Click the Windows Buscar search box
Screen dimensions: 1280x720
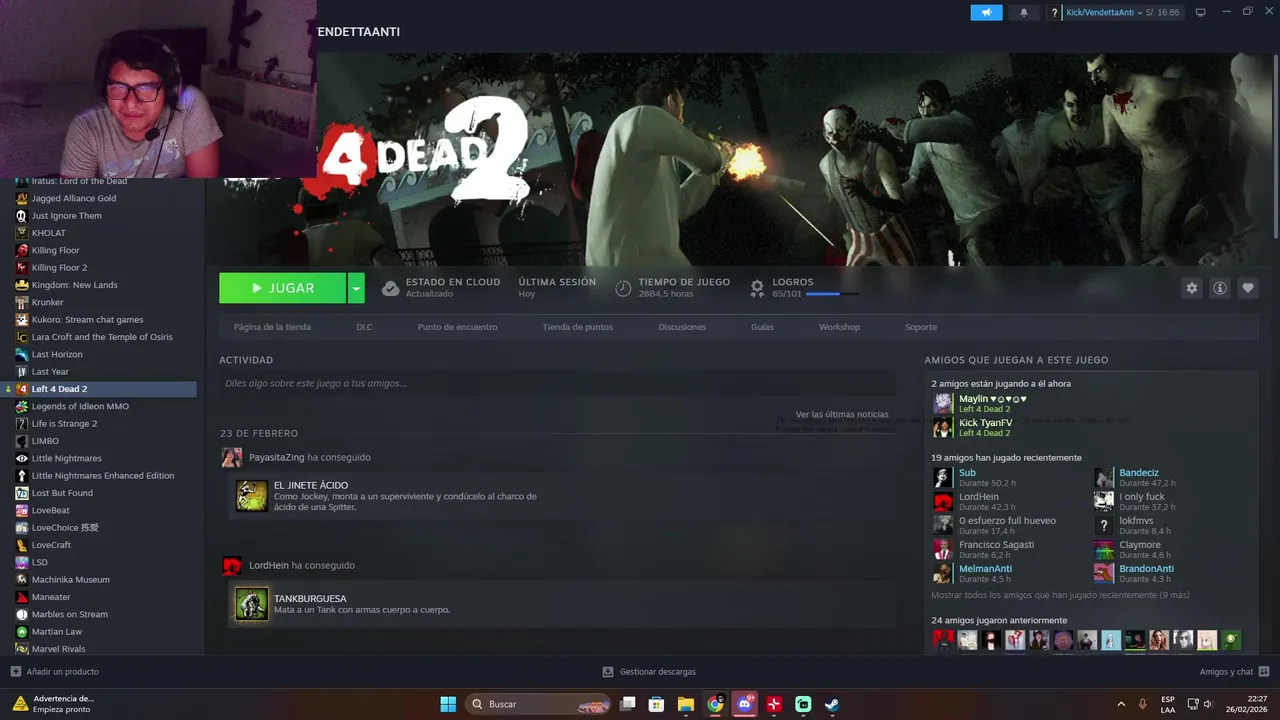pyautogui.click(x=537, y=704)
